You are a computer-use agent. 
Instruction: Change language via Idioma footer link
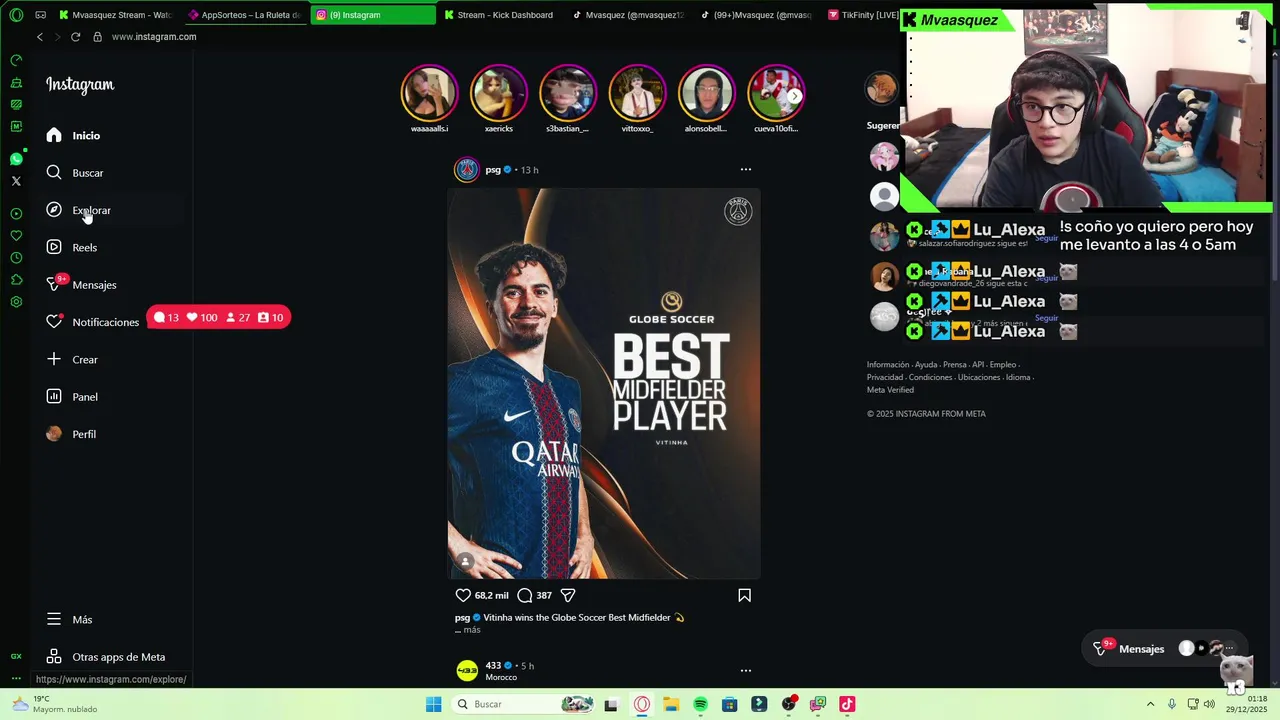[1018, 377]
